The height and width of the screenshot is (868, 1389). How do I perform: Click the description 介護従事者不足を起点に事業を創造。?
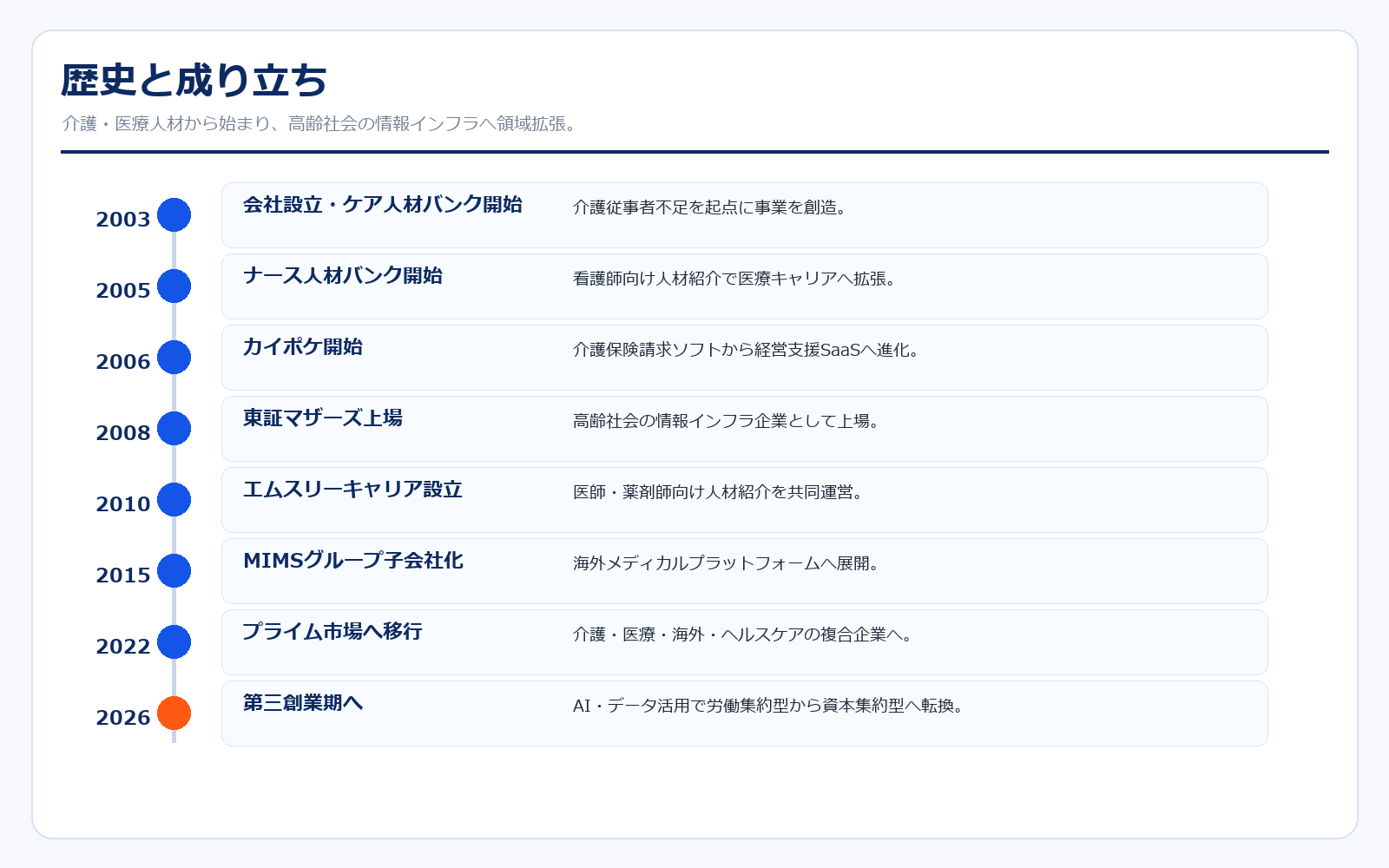click(x=710, y=207)
